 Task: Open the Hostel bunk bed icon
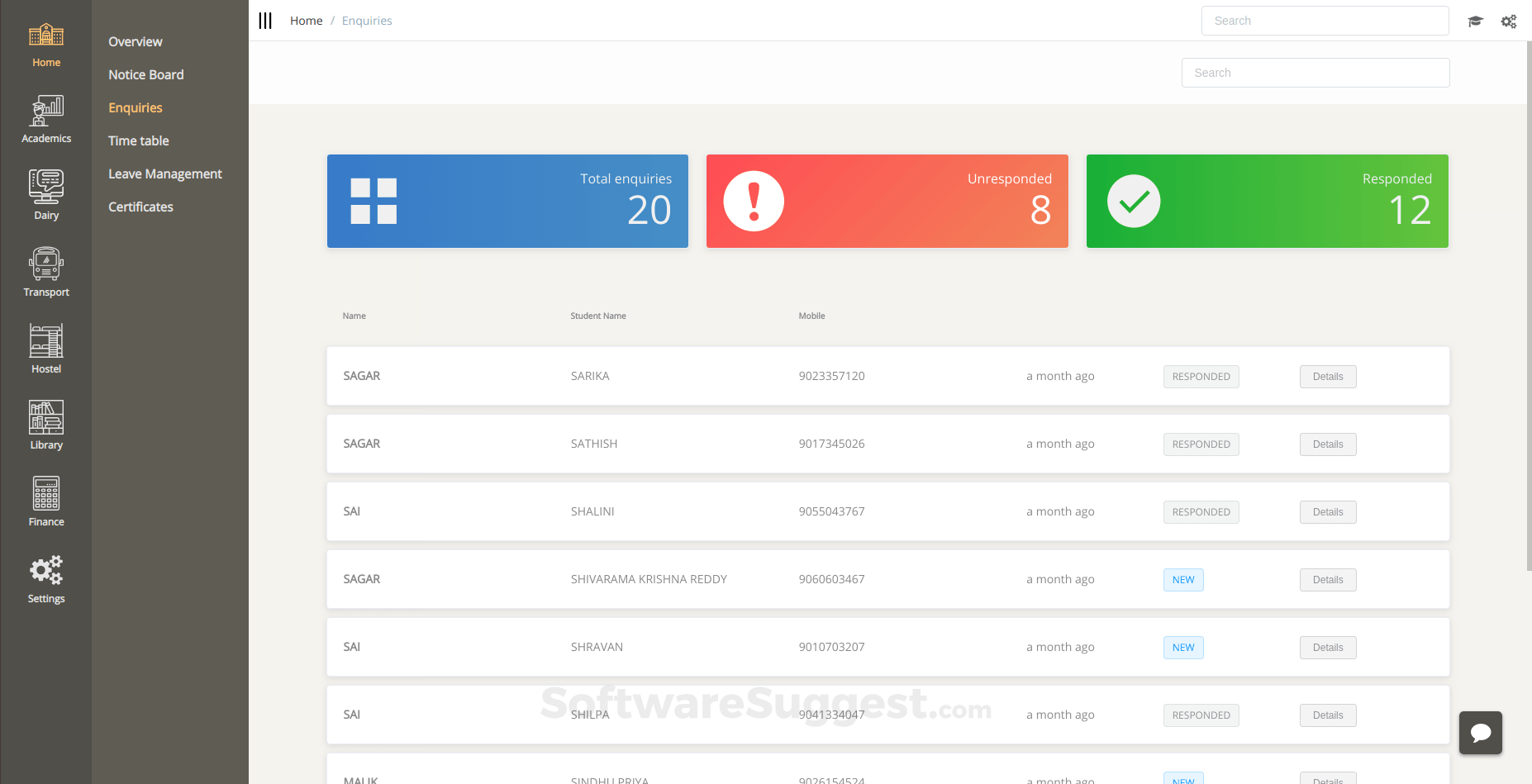coord(46,340)
